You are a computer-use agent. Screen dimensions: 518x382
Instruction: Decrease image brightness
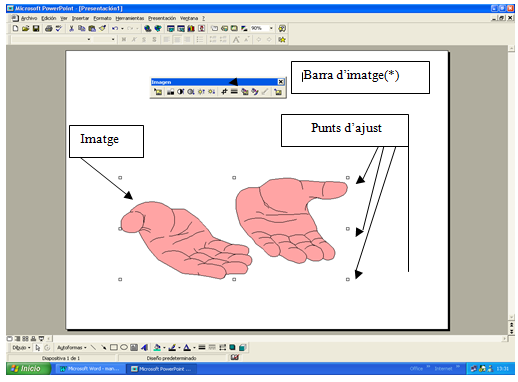[x=211, y=92]
